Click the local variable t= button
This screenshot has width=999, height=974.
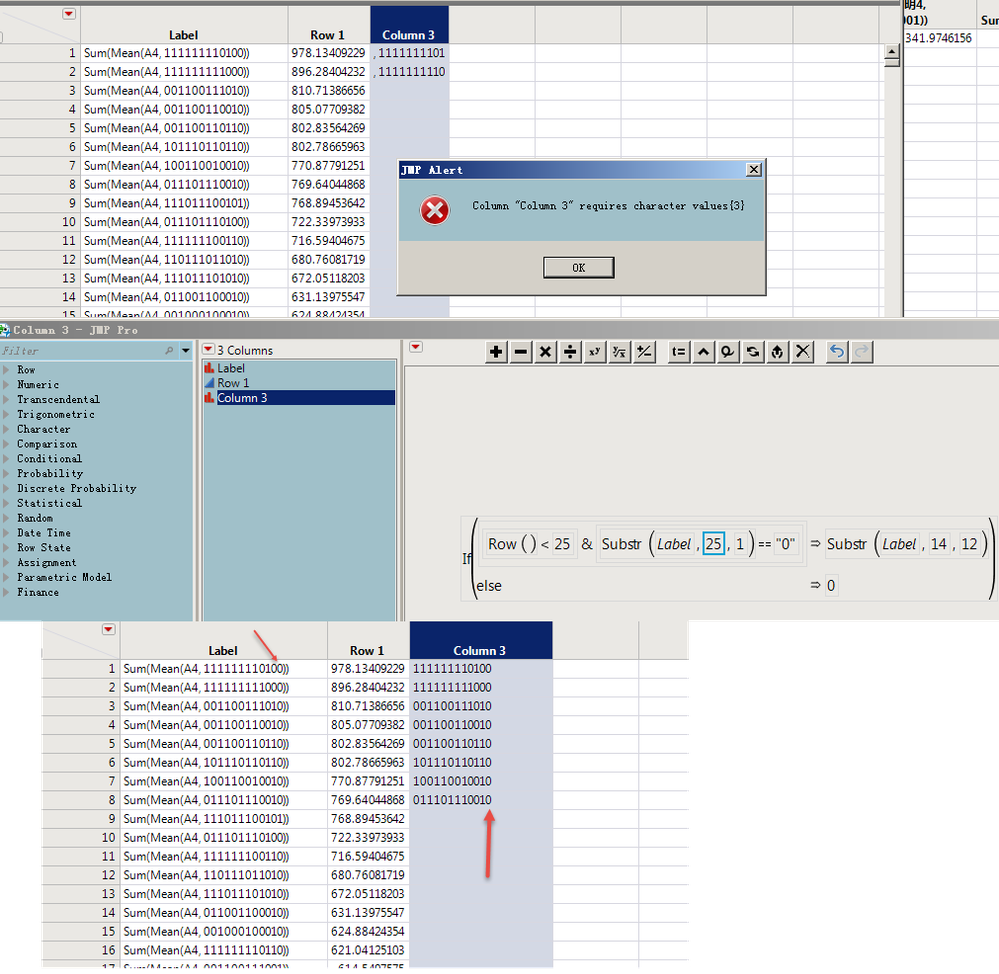679,352
